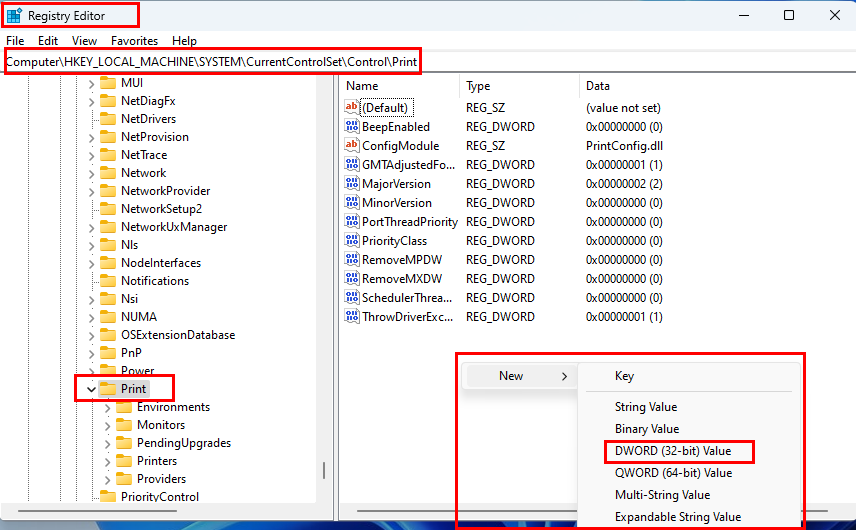Click the MinorVersion DWORD value icon
Screen dimensions: 856x530
tap(352, 203)
